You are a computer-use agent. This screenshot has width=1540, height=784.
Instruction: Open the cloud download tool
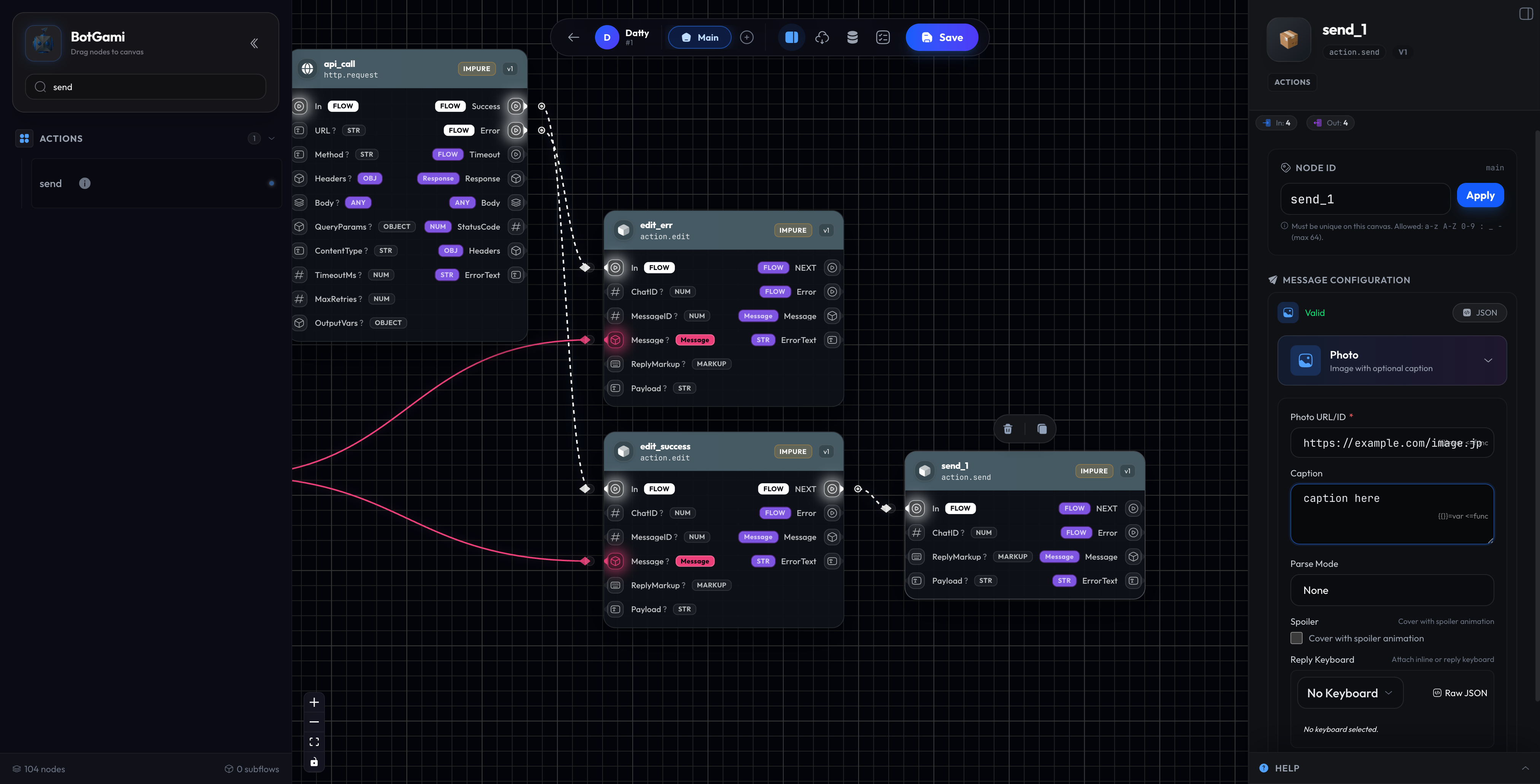(822, 37)
